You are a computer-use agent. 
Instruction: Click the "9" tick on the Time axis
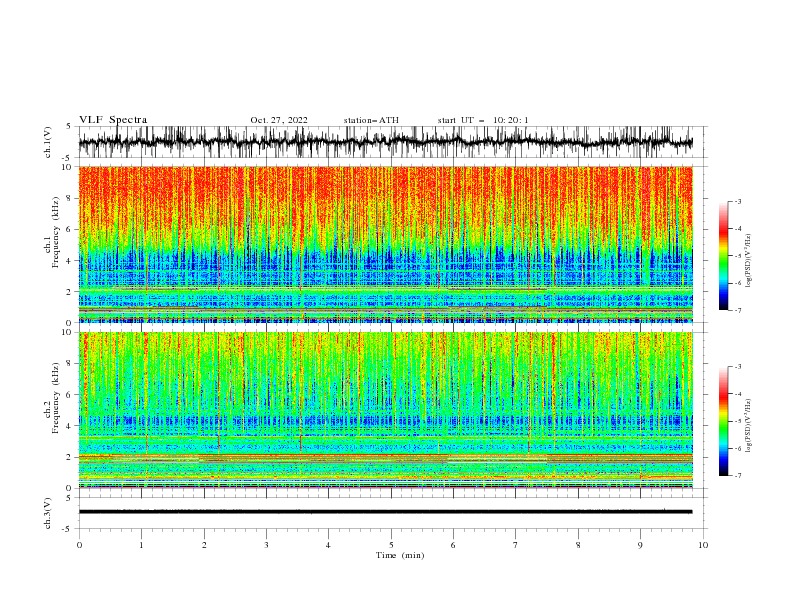tap(640, 545)
